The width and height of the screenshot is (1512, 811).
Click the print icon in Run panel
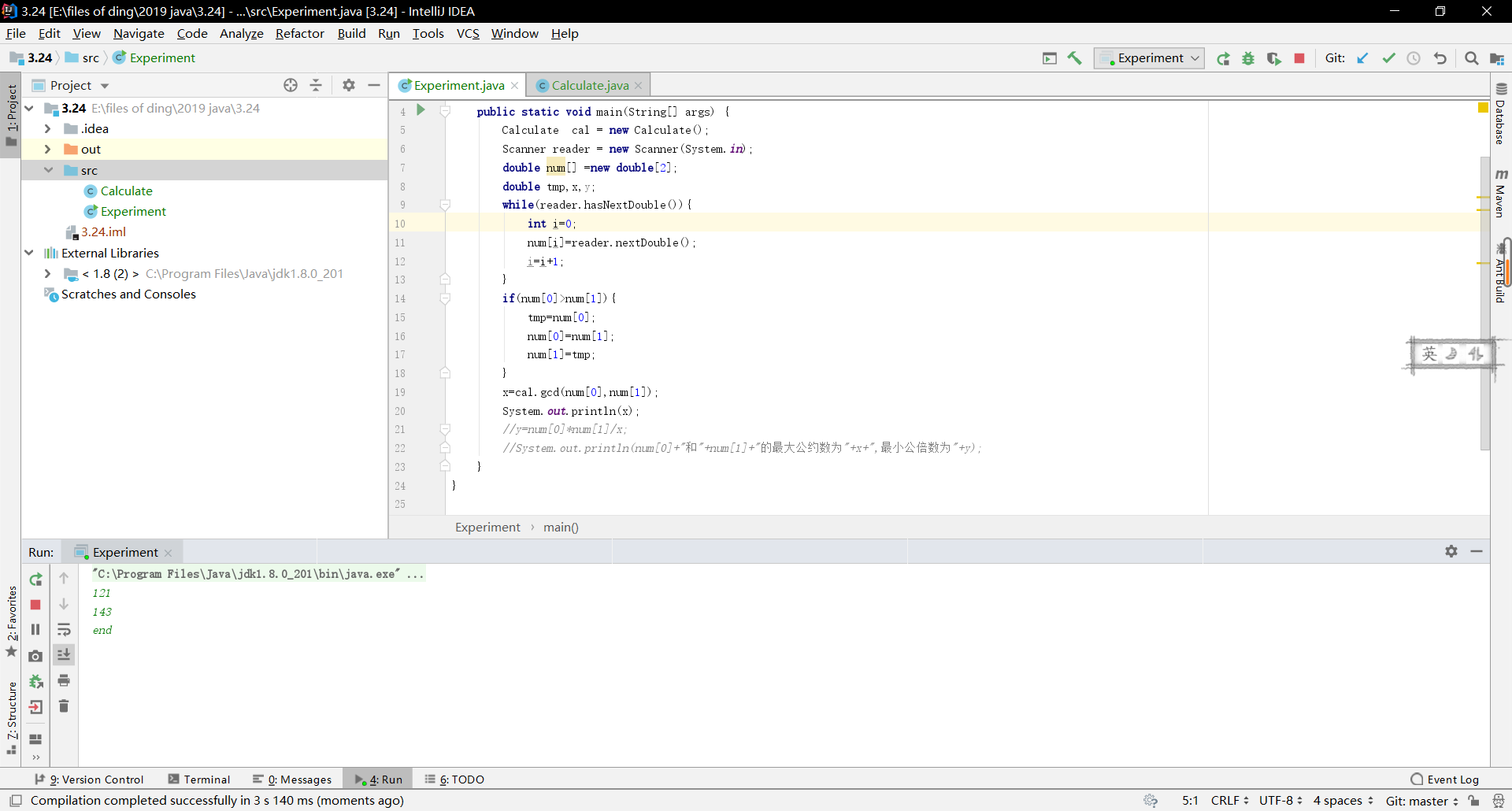point(64,680)
